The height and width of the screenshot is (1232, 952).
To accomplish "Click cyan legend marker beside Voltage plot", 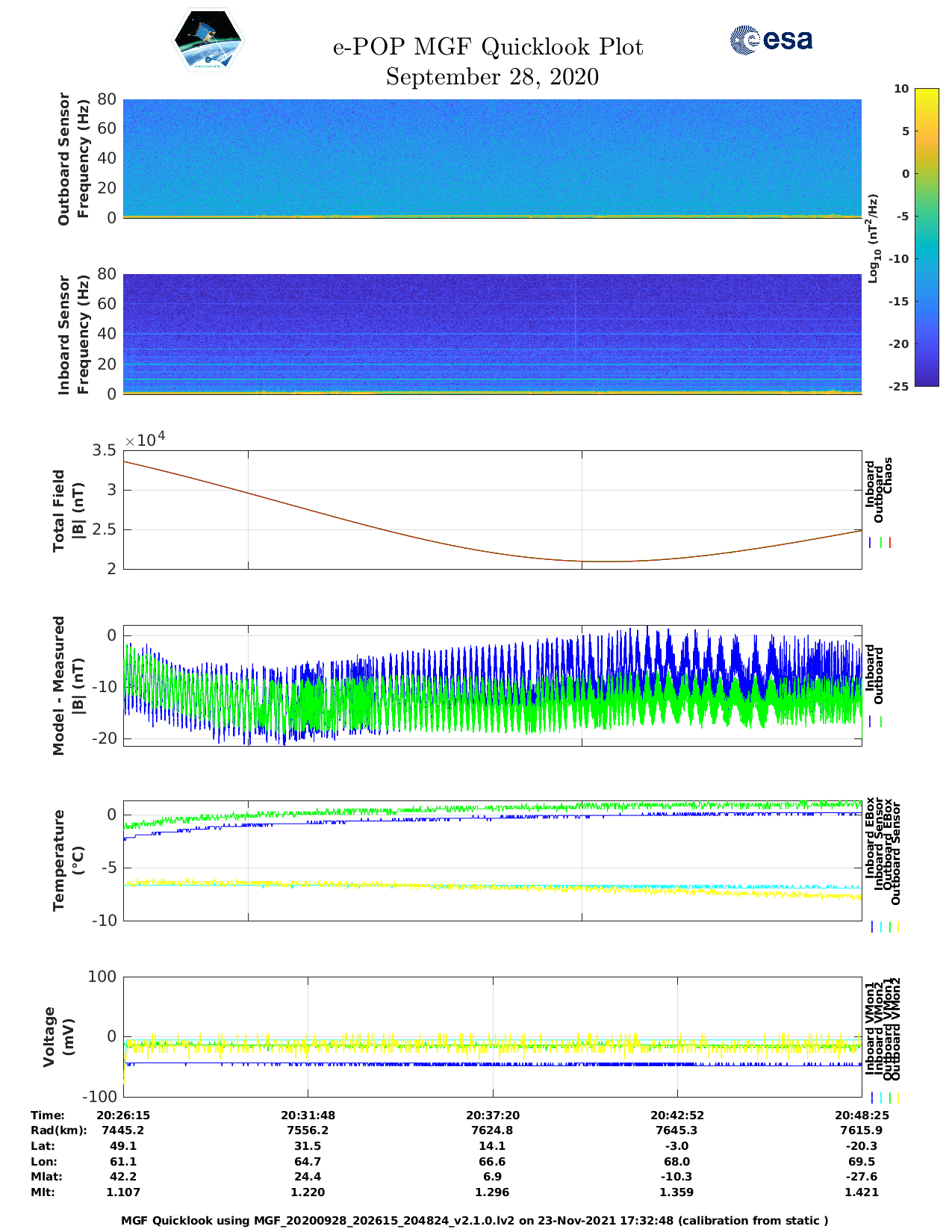I will (x=880, y=1098).
